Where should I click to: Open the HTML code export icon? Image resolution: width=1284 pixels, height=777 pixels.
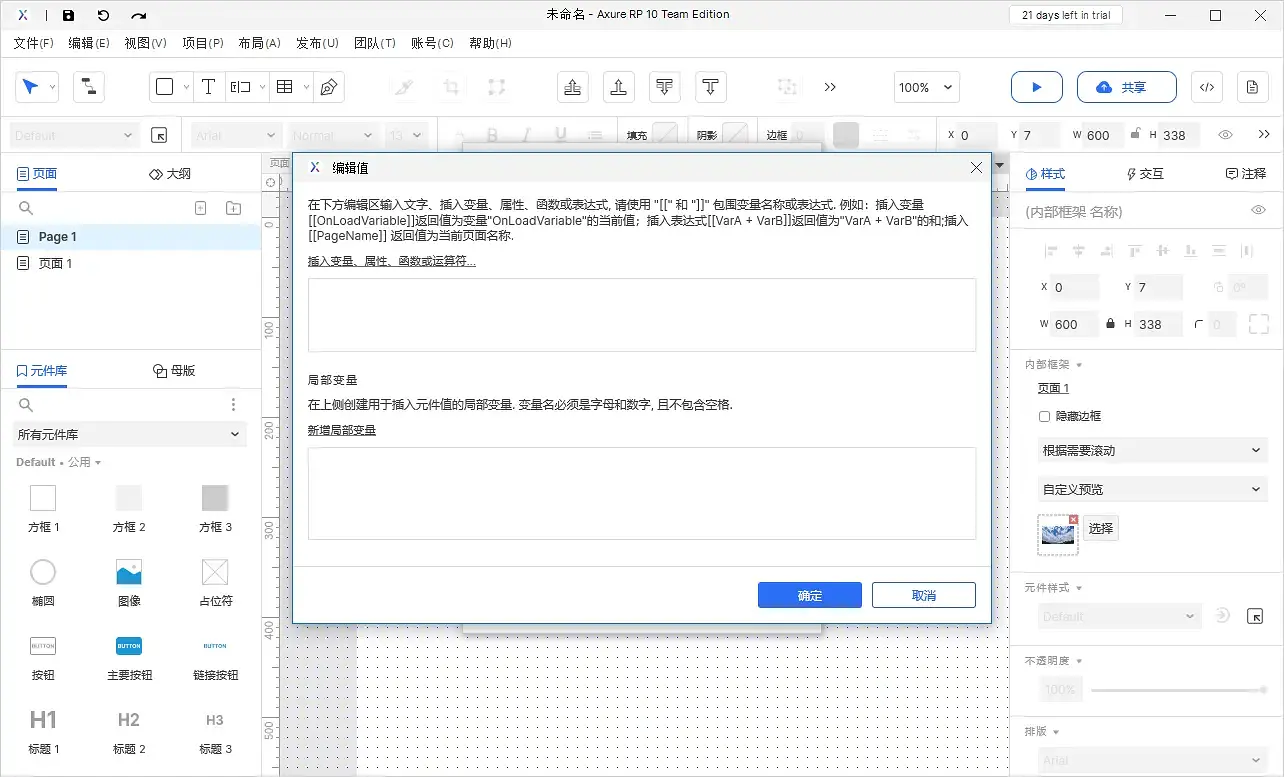(x=1206, y=87)
